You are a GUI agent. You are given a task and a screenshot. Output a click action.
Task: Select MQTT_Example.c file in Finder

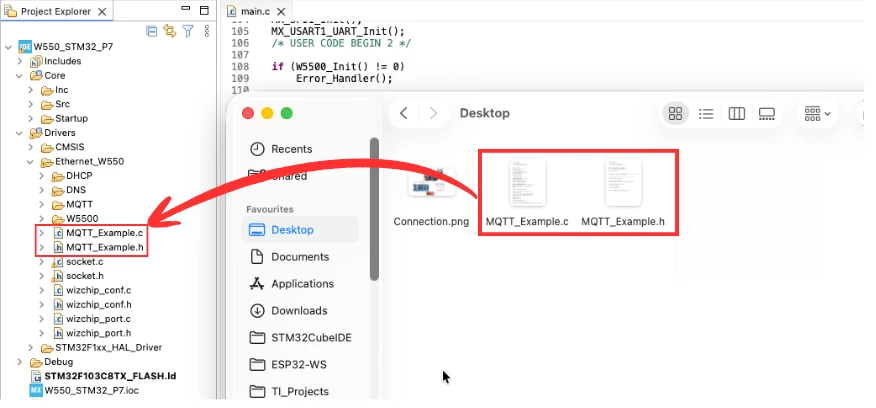527,193
